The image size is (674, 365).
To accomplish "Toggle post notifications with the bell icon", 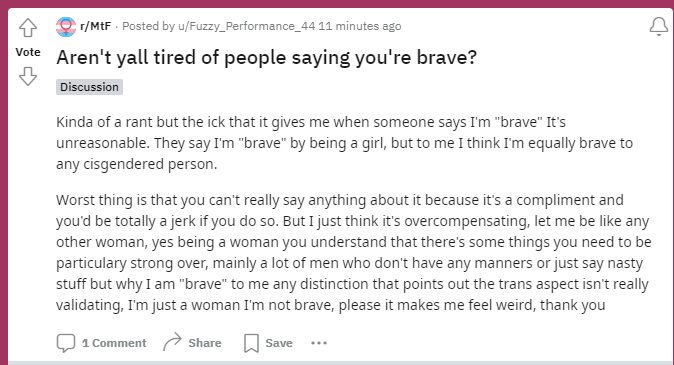I will pyautogui.click(x=659, y=27).
